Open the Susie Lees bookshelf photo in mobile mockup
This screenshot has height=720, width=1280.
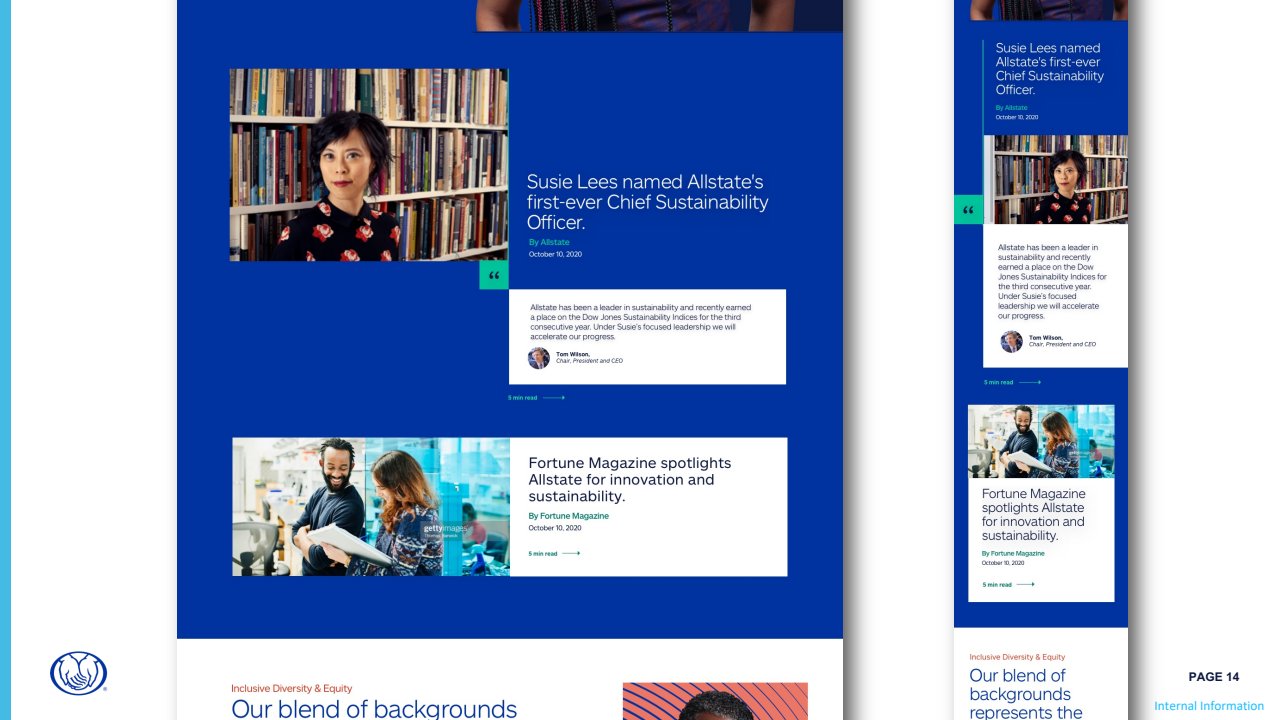click(1057, 179)
